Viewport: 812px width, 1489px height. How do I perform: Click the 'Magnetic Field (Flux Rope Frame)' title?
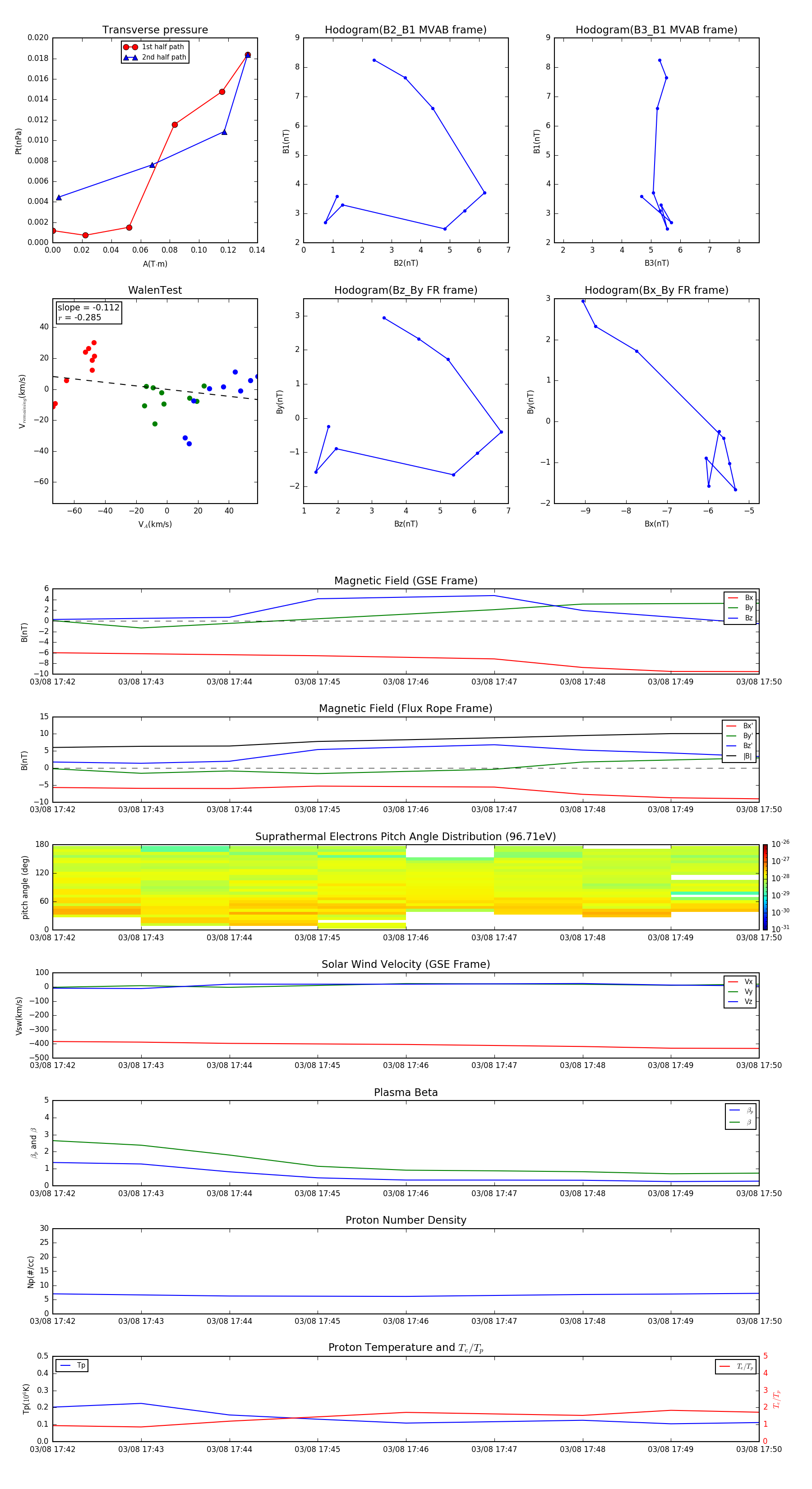coord(406,709)
